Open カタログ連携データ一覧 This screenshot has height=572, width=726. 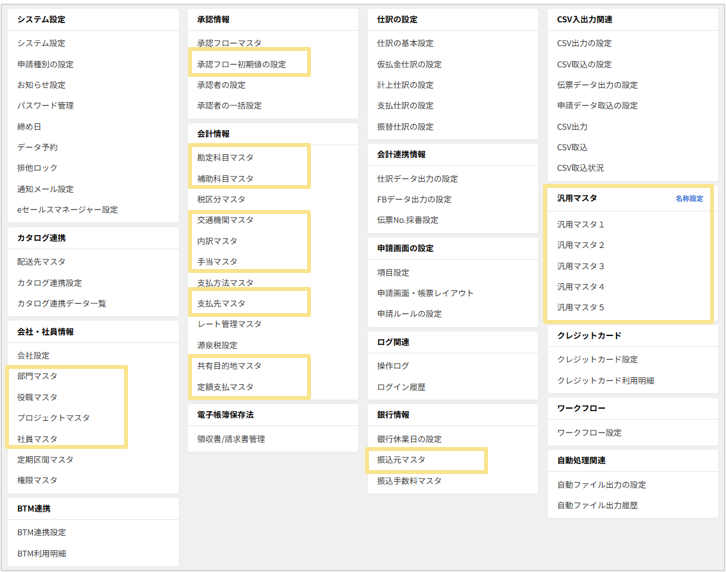point(61,303)
